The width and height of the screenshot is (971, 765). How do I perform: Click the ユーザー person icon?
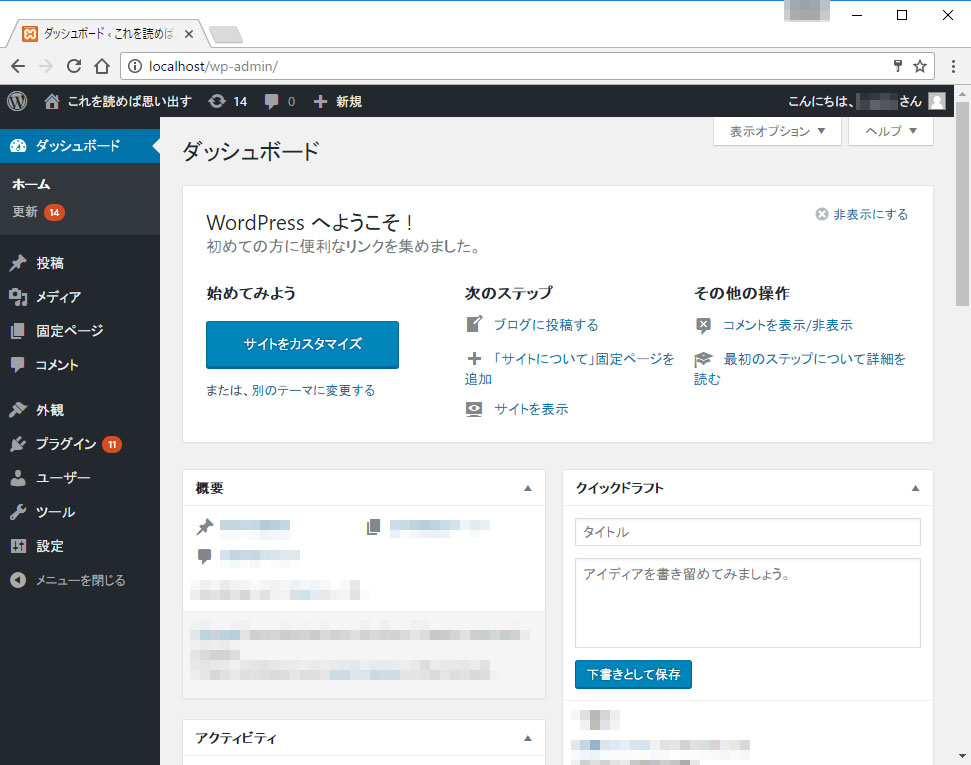point(18,478)
